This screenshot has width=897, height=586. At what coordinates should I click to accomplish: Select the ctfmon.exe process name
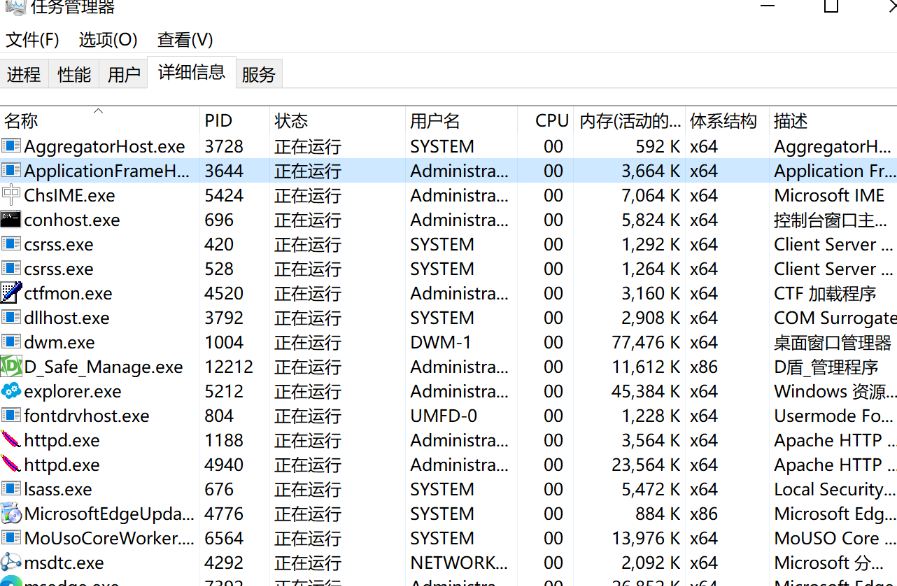pyautogui.click(x=68, y=294)
